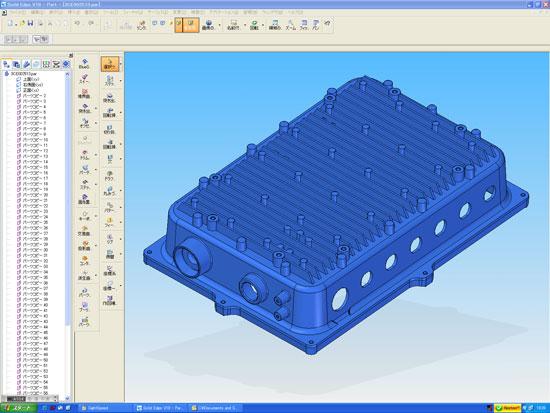Select the 投影曲線 project curve tool
Image resolution: width=550 pixels, height=413 pixels.
(x=85, y=245)
